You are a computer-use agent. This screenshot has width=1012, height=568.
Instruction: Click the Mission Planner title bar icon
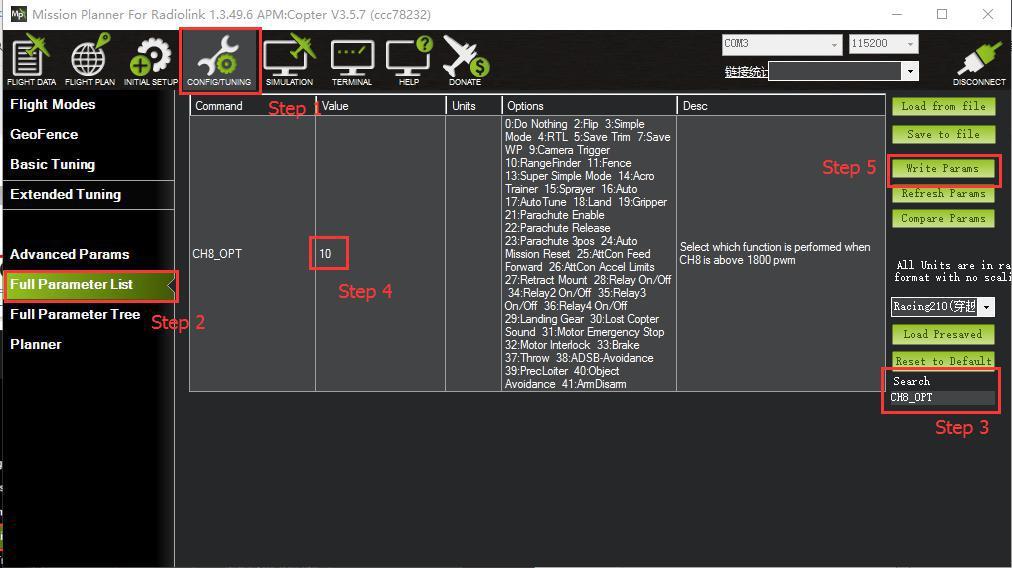(18, 14)
